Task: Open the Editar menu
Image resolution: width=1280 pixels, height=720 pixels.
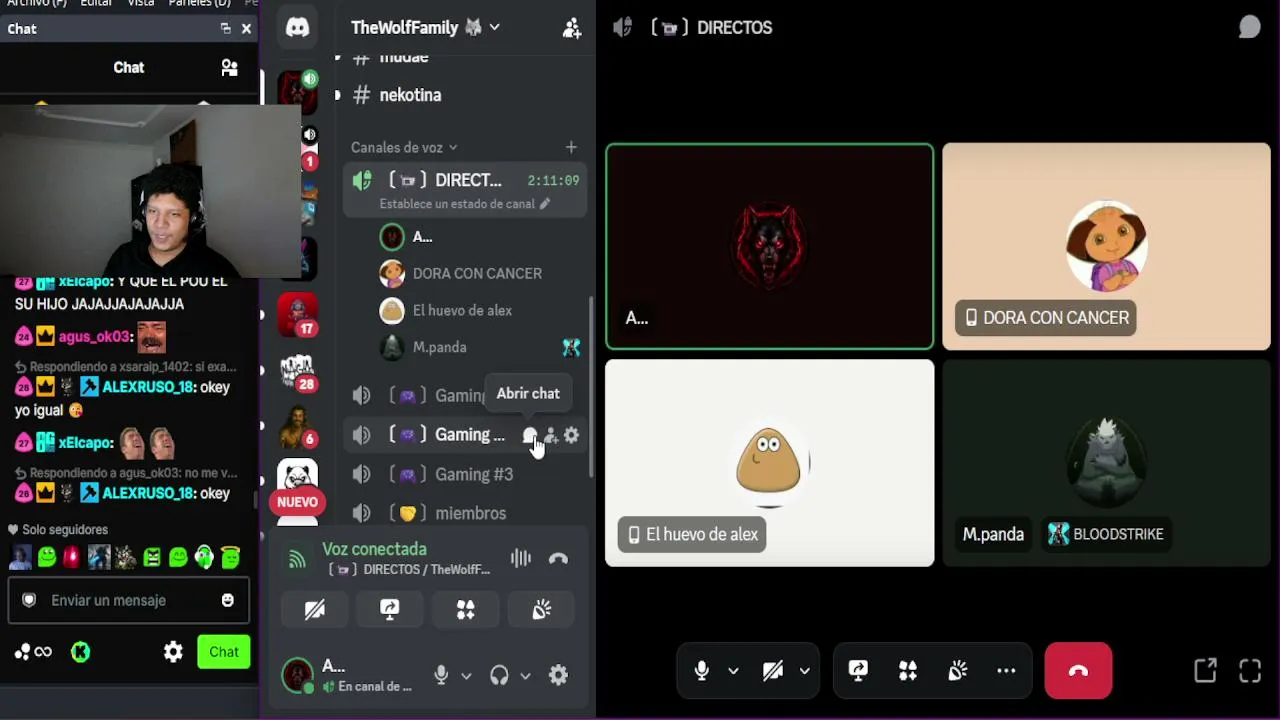Action: click(96, 3)
